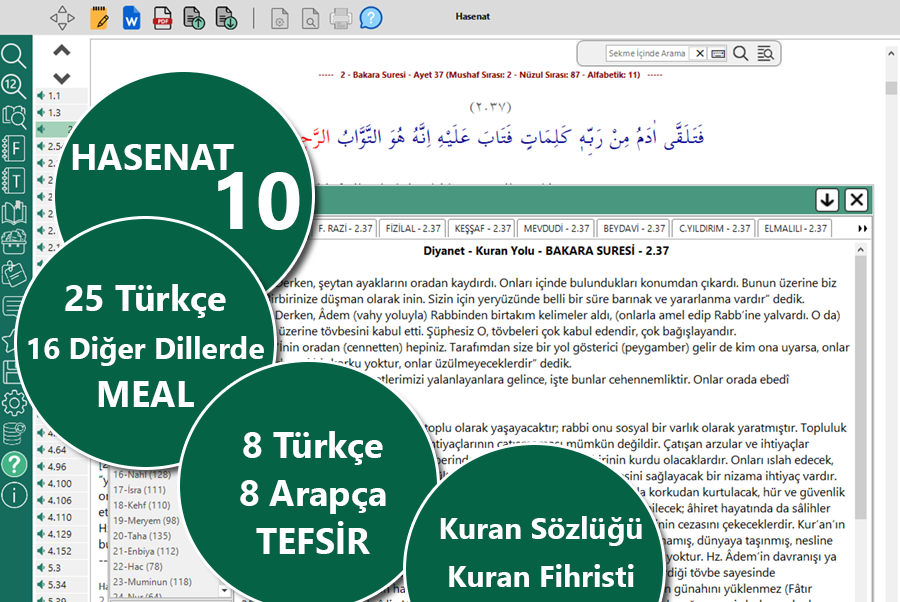Open the blue help bubble icon
900x602 pixels.
[x=371, y=18]
